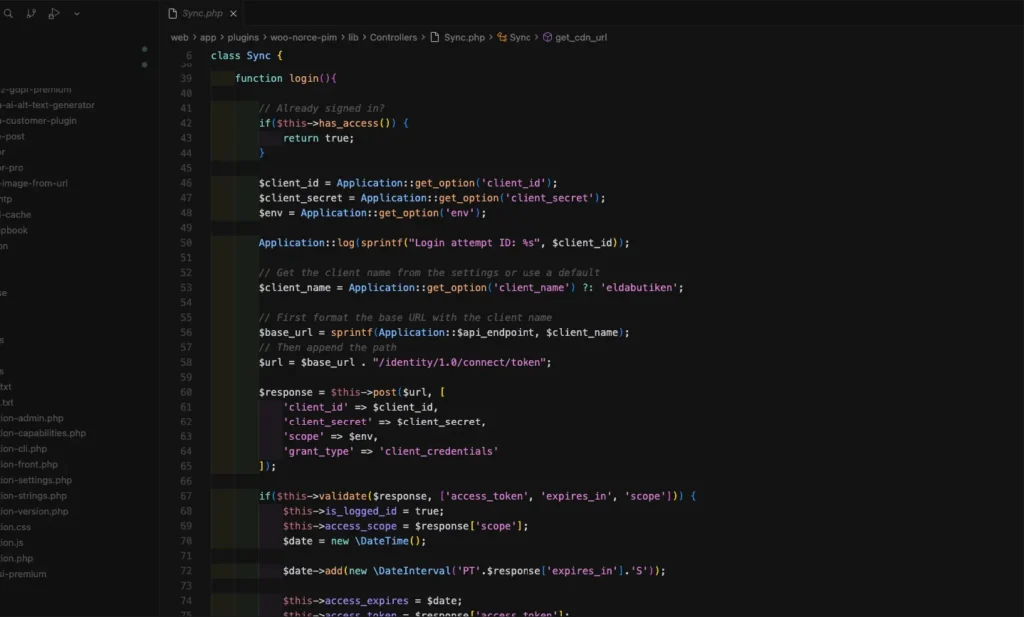Expand the activity bar chevron dropdown
This screenshot has width=1024, height=617.
77,14
